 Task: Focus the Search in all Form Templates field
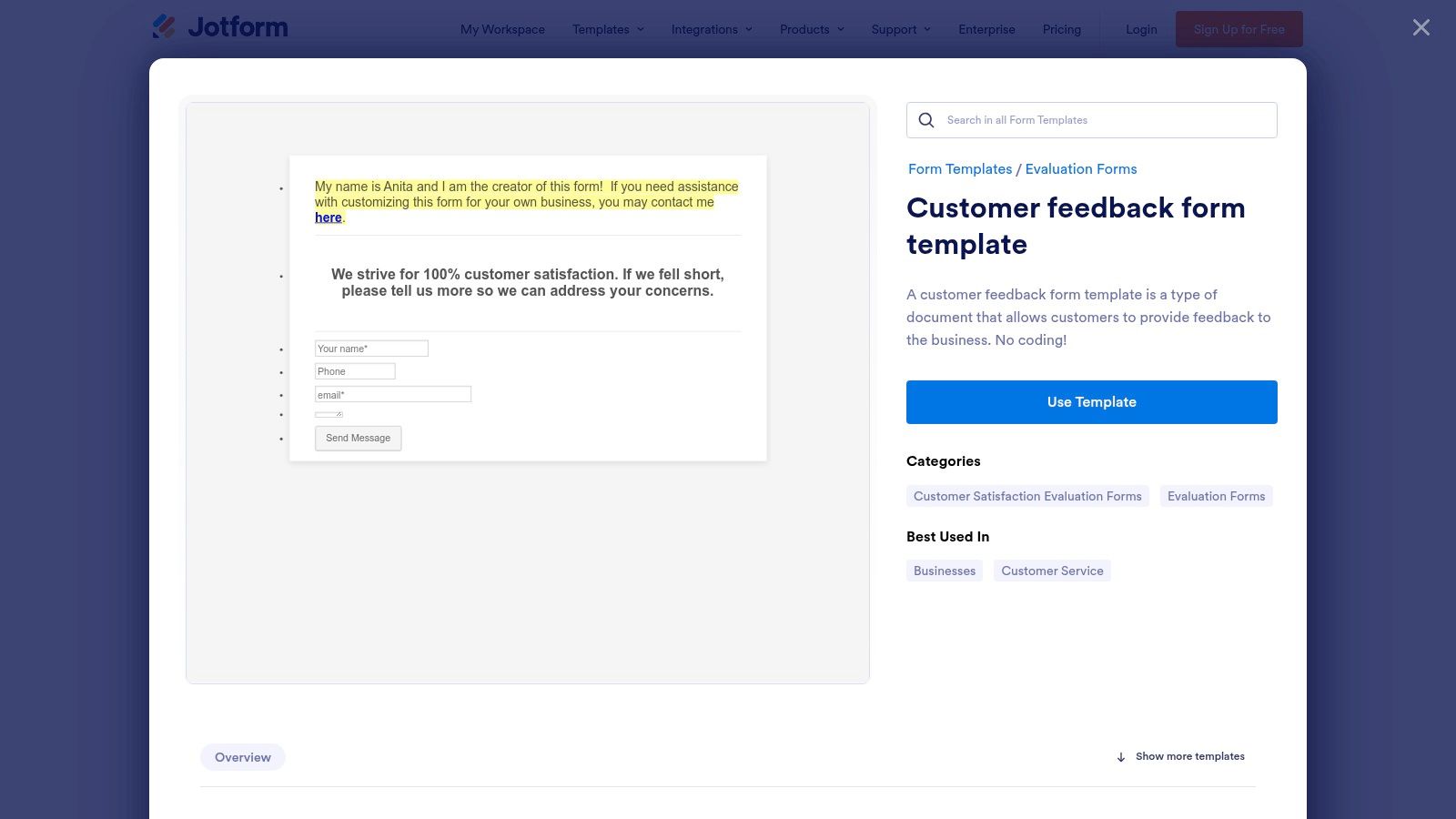1106,120
